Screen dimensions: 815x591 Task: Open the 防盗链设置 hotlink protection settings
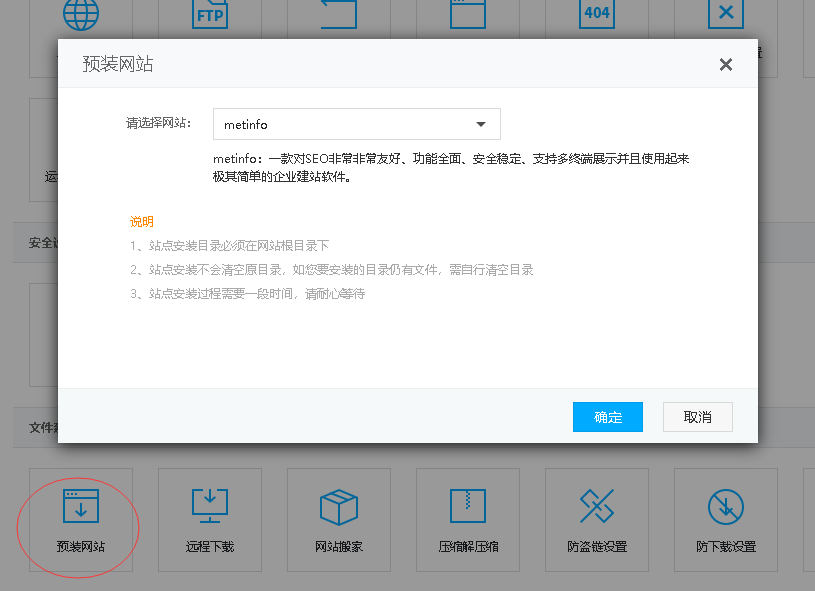(597, 520)
